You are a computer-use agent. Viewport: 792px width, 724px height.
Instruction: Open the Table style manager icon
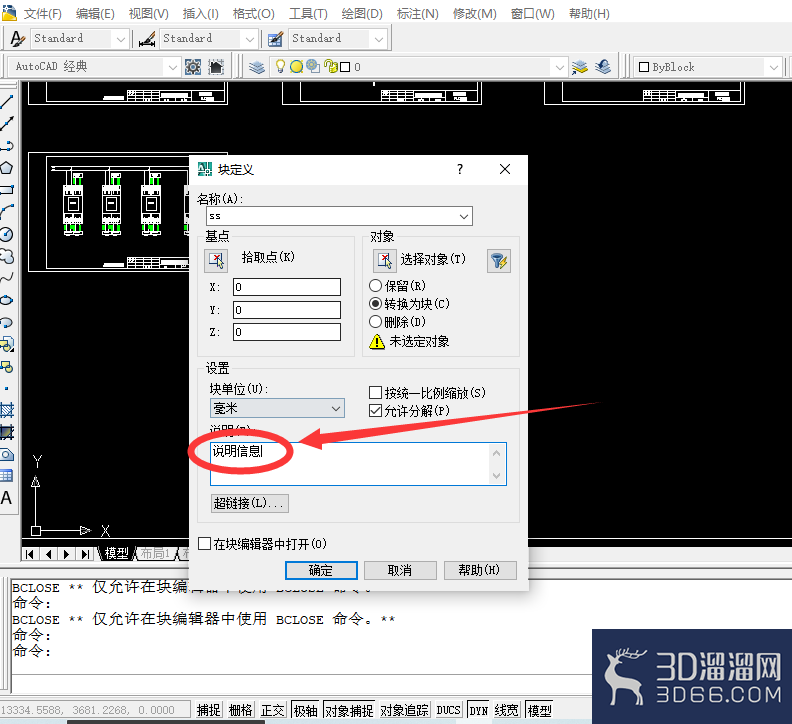pos(275,39)
